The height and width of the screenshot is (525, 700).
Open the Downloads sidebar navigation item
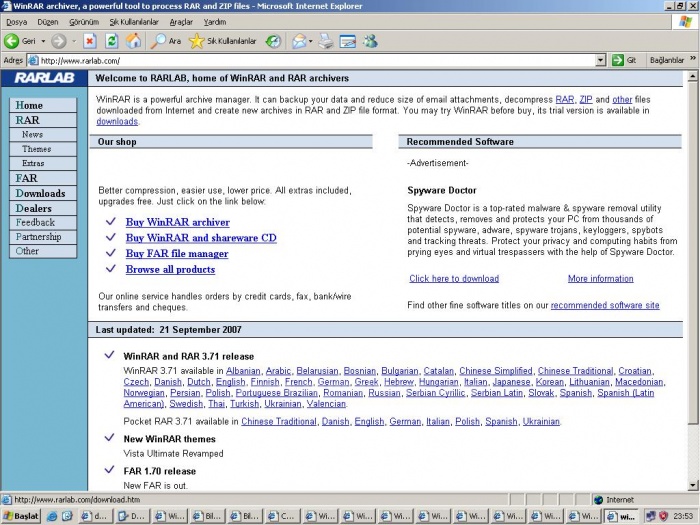(x=40, y=193)
